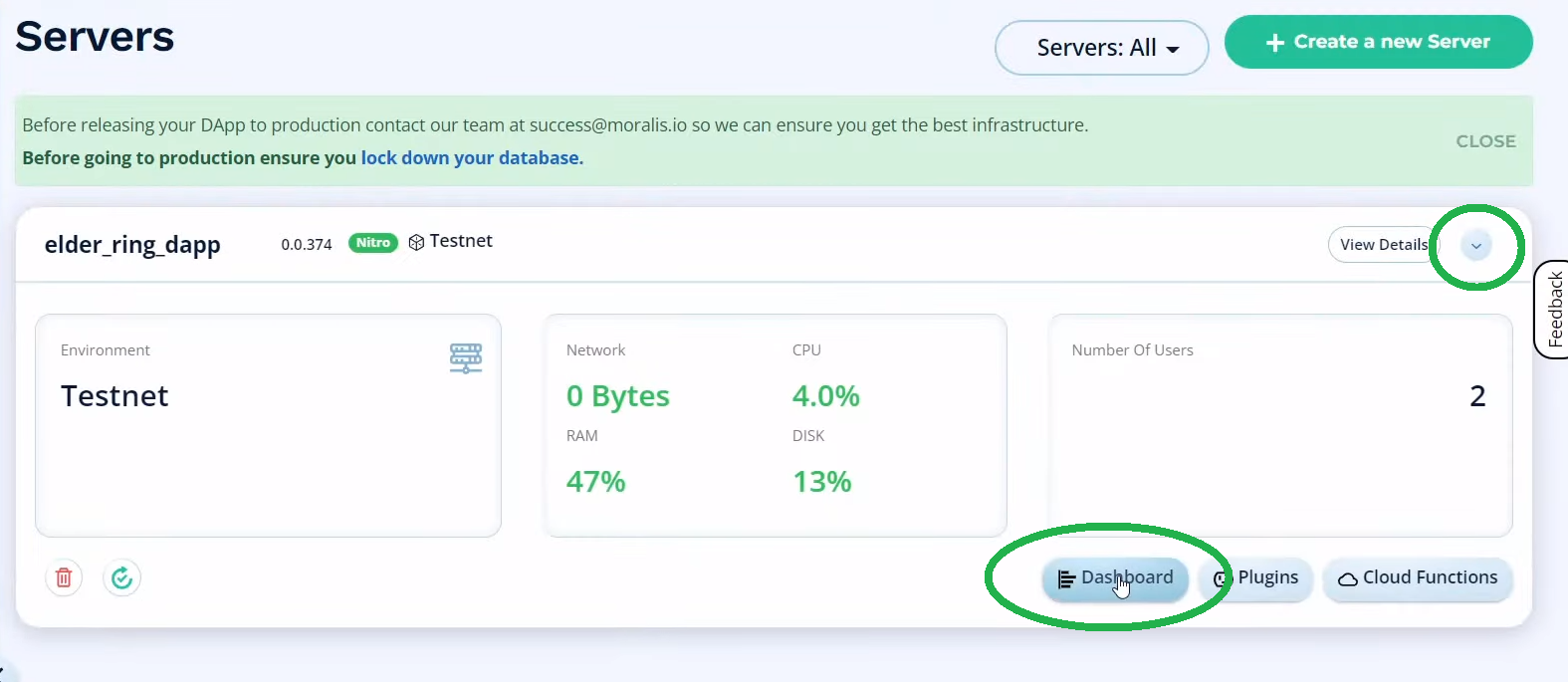Click the Number Of Users count 2
The image size is (1568, 682).
pyautogui.click(x=1477, y=396)
